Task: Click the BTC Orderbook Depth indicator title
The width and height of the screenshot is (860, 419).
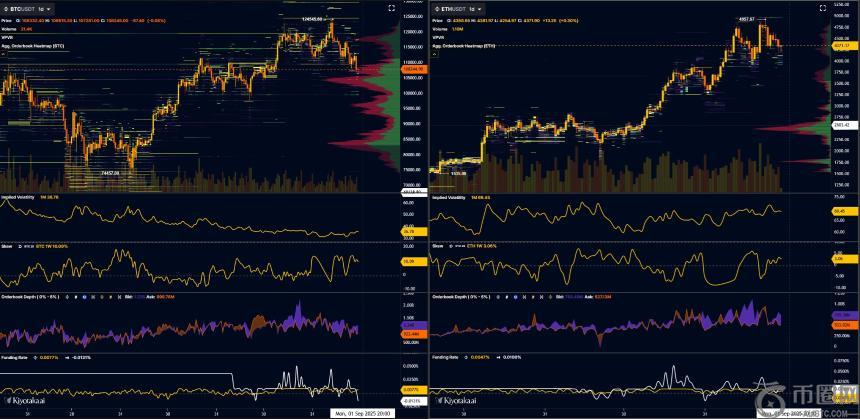Action: (x=26, y=297)
